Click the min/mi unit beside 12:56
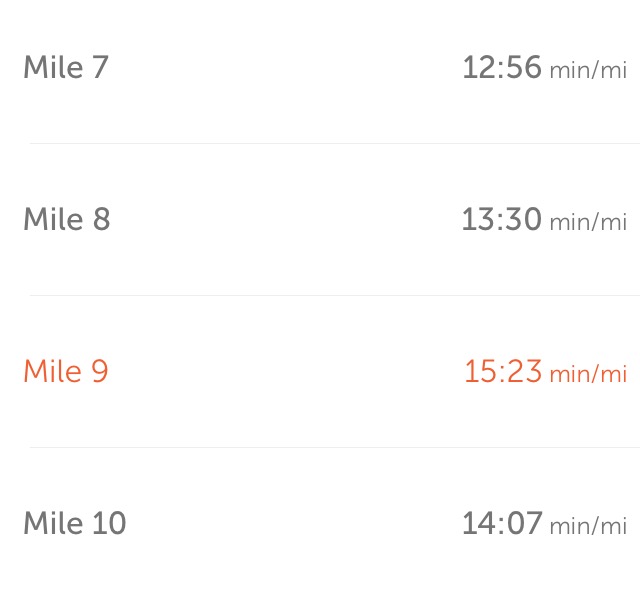 click(x=588, y=70)
